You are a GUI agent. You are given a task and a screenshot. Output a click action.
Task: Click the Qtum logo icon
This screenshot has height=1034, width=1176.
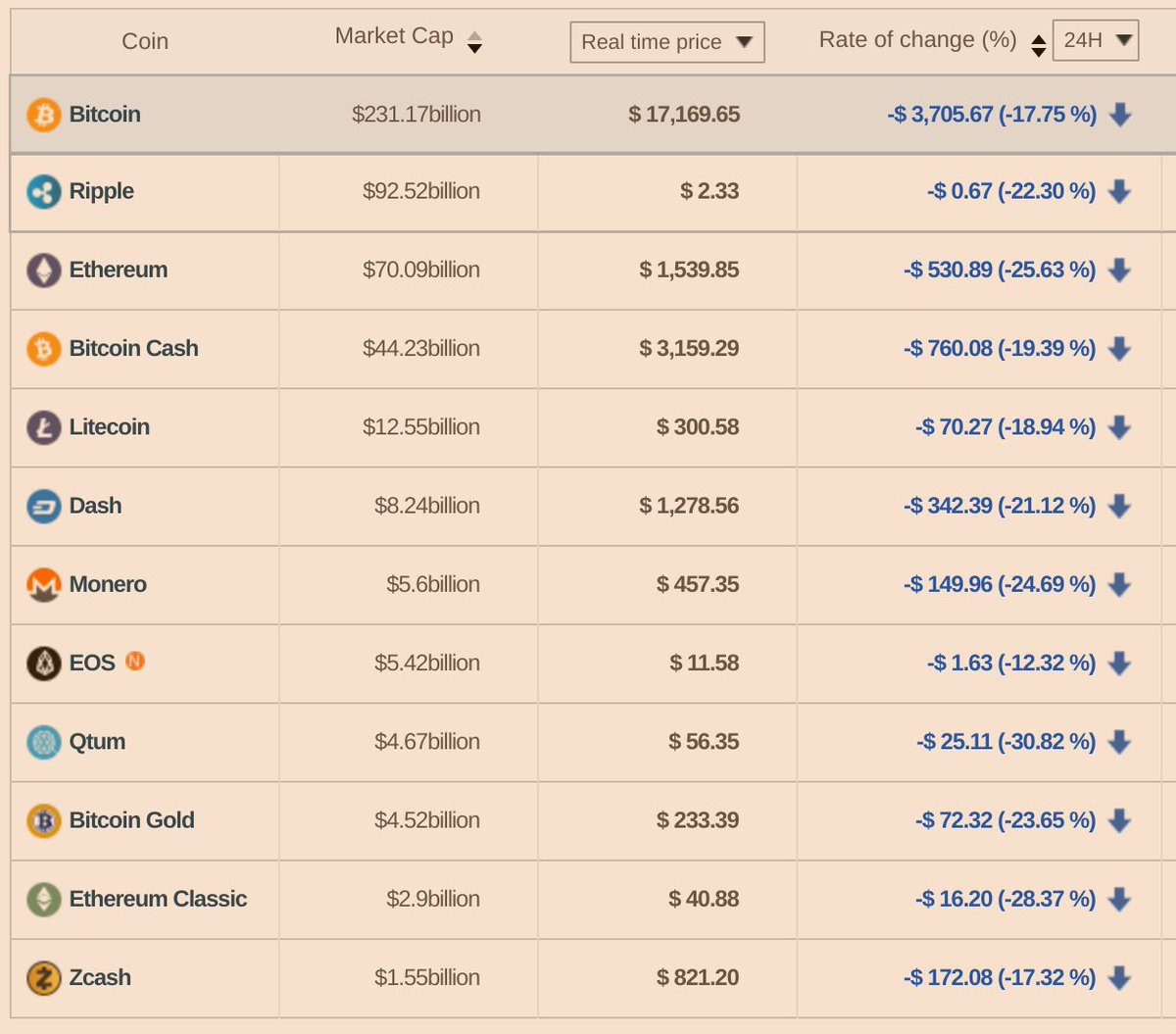[x=43, y=742]
